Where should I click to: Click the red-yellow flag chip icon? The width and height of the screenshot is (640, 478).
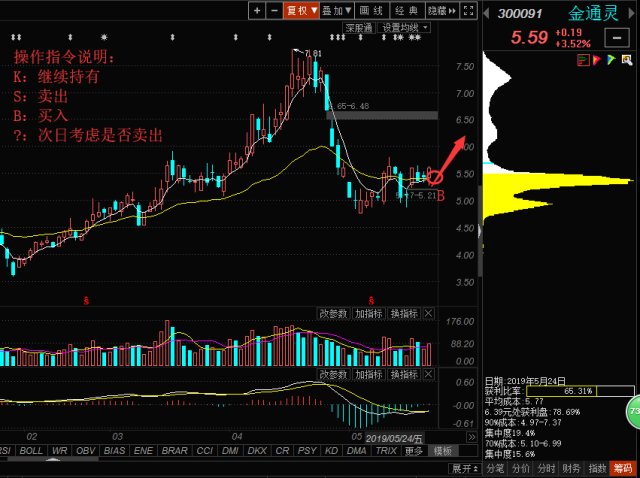[x=596, y=60]
